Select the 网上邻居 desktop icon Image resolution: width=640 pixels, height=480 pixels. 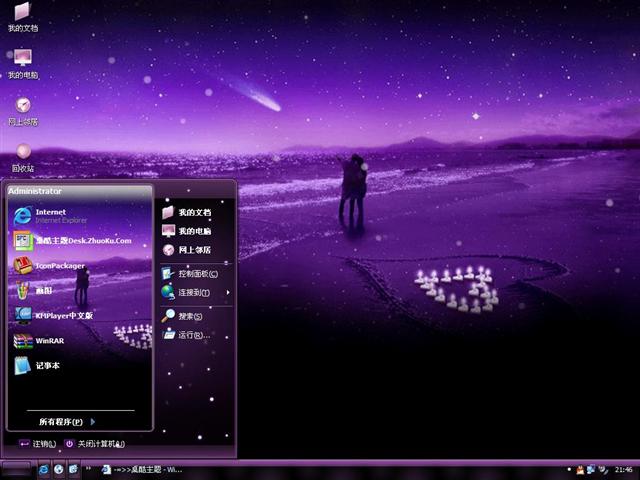click(x=23, y=111)
